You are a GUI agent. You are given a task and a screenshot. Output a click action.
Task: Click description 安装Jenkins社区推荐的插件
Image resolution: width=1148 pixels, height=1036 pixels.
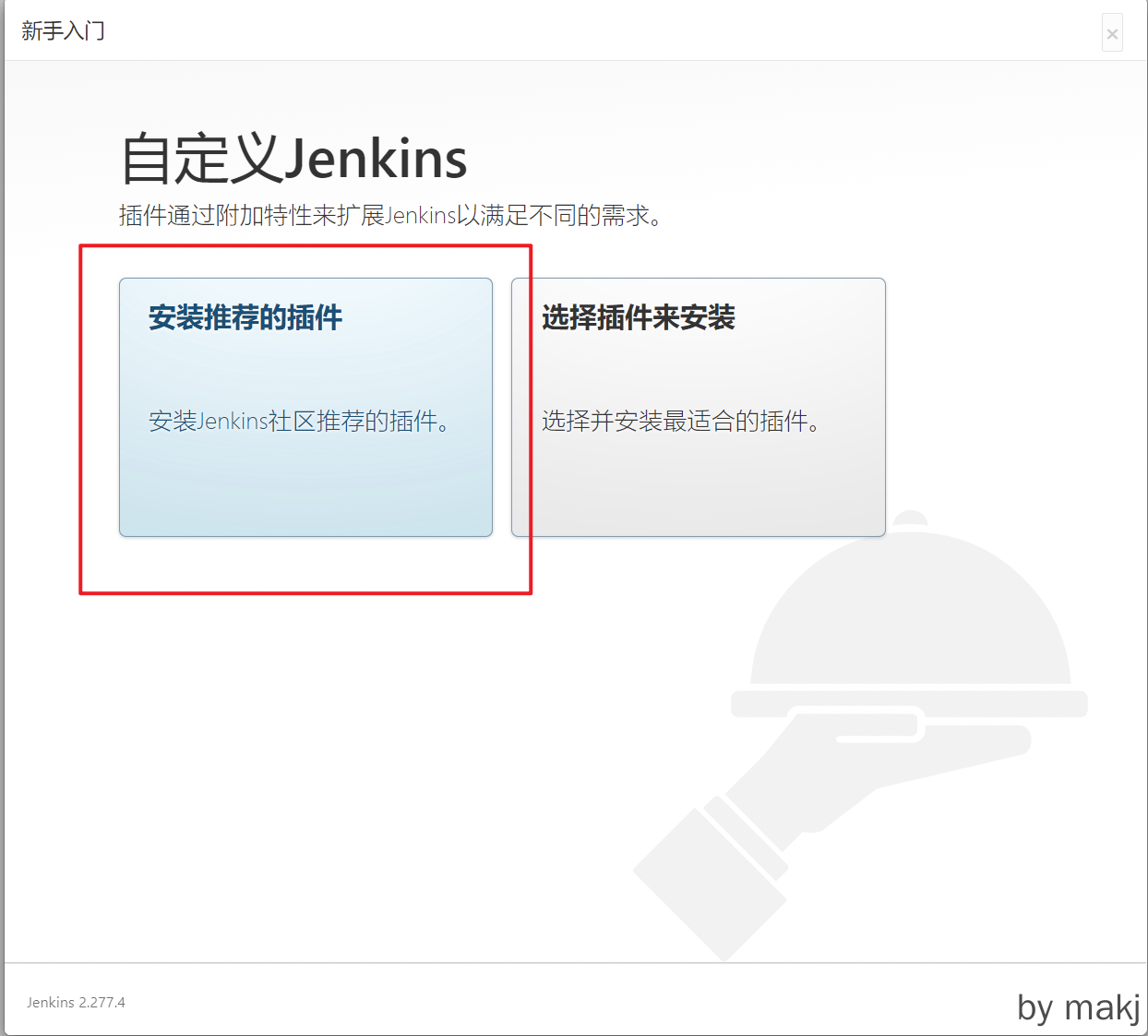[x=299, y=422]
